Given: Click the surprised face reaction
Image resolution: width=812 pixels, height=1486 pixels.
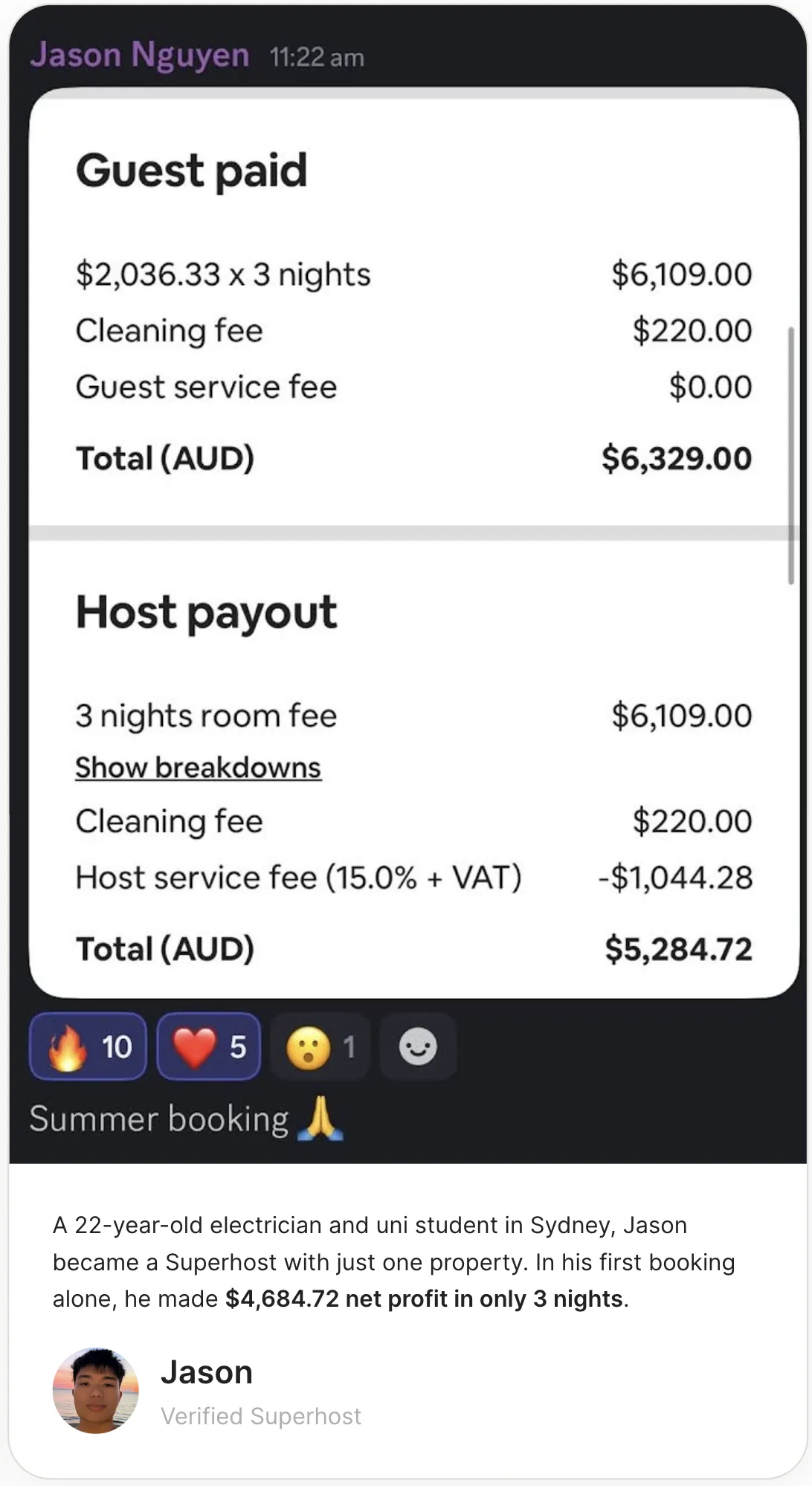Looking at the screenshot, I should pos(320,1046).
